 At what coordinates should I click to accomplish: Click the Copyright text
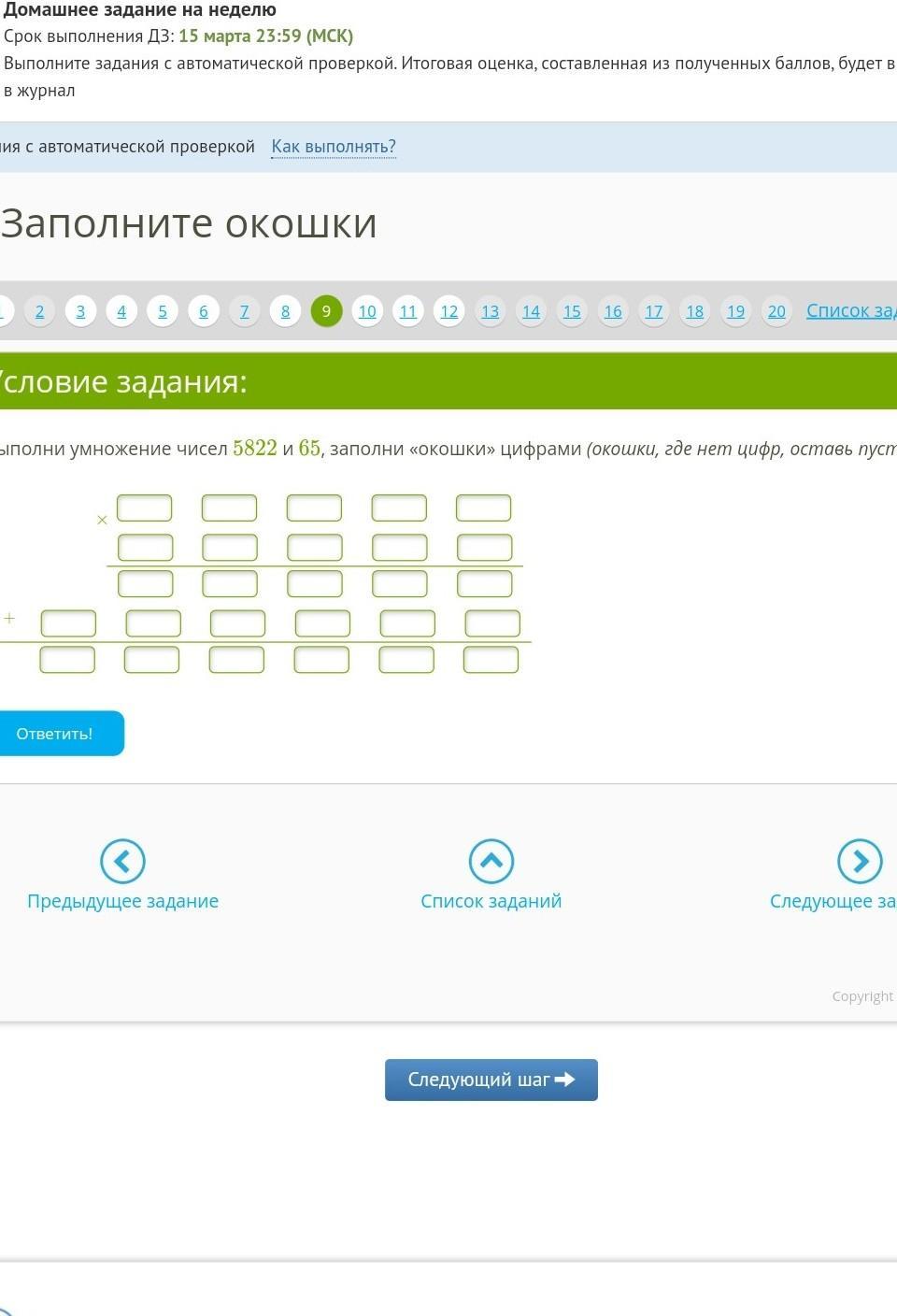pyautogui.click(x=862, y=996)
